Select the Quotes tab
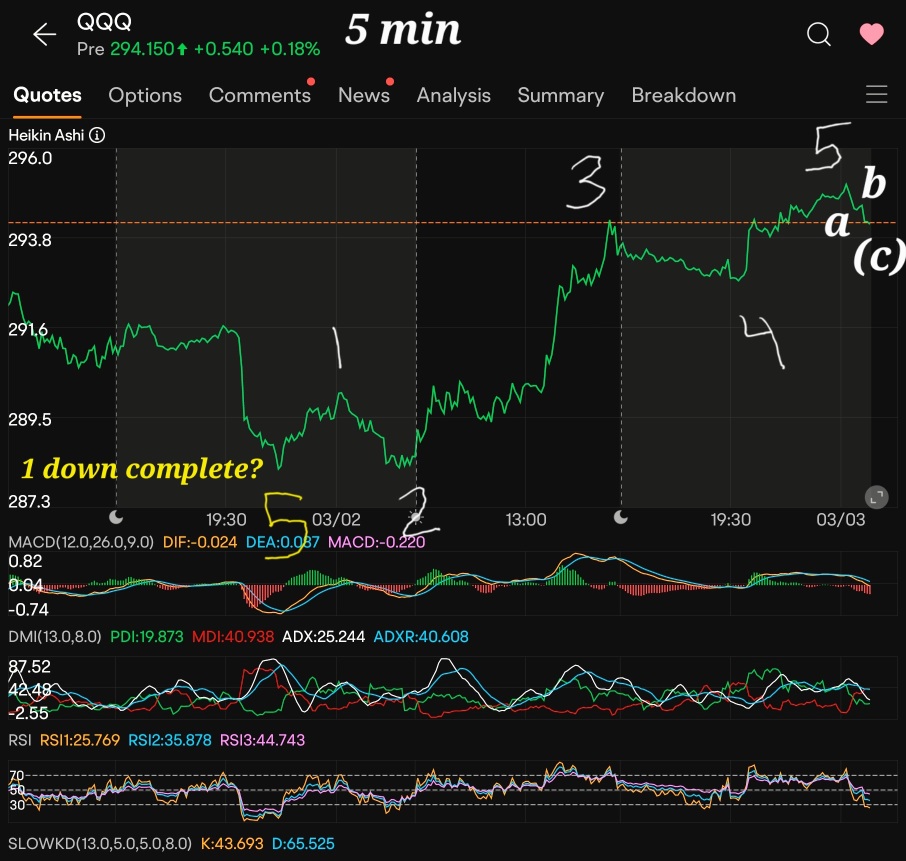 [47, 95]
